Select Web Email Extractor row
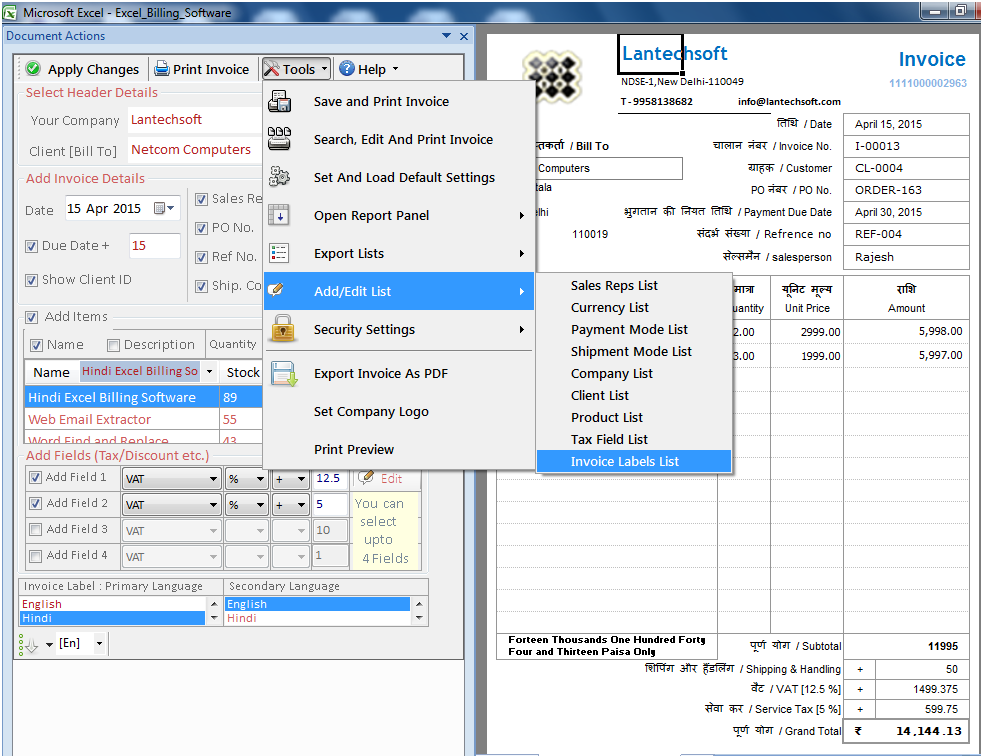Image resolution: width=981 pixels, height=756 pixels. (143, 419)
